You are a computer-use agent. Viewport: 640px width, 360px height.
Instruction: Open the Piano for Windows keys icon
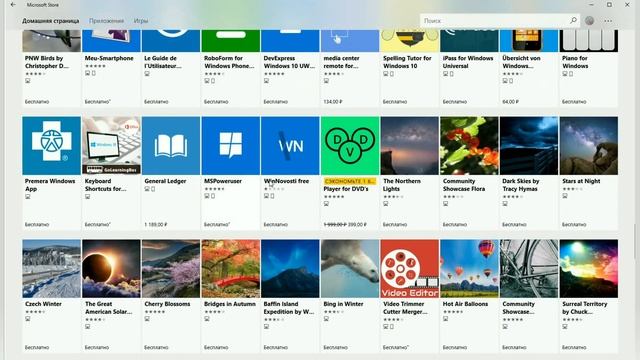point(589,40)
